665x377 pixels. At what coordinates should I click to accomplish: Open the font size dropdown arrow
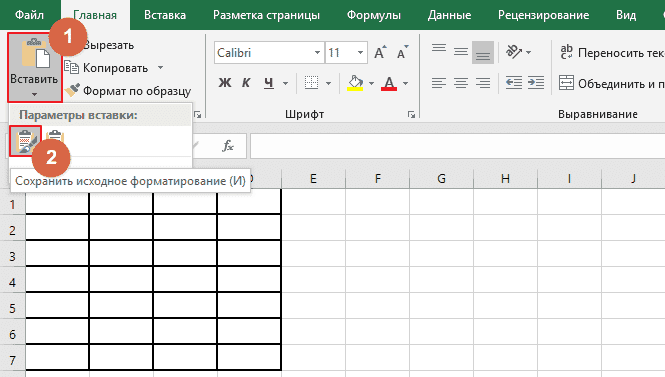(x=360, y=53)
